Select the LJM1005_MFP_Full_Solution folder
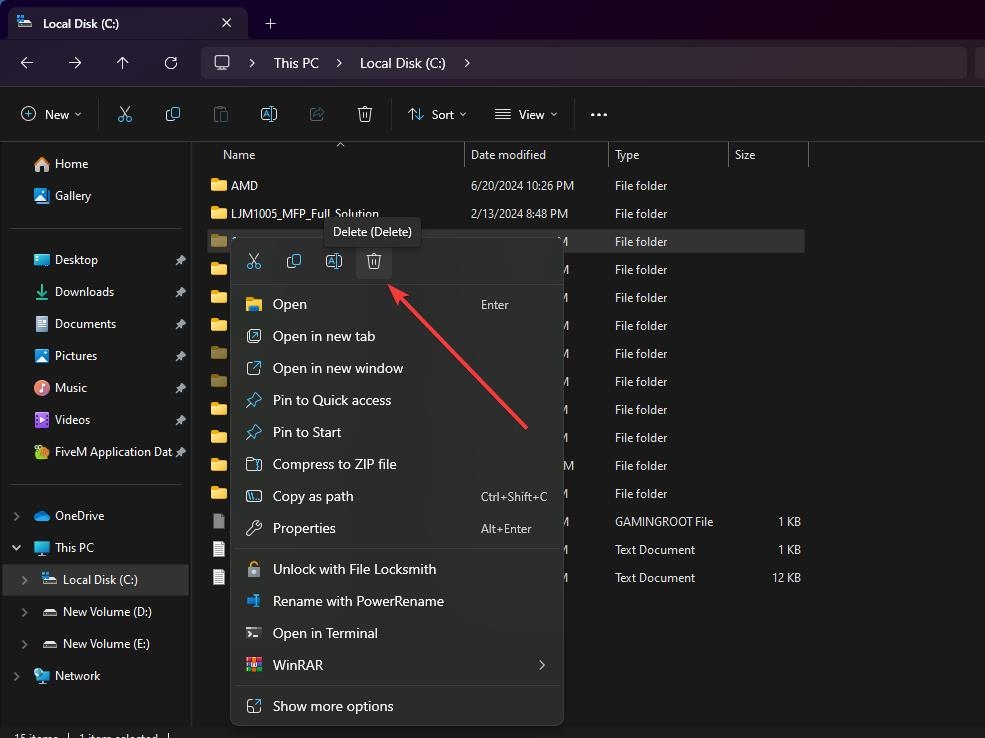This screenshot has height=738, width=985. tap(506, 214)
